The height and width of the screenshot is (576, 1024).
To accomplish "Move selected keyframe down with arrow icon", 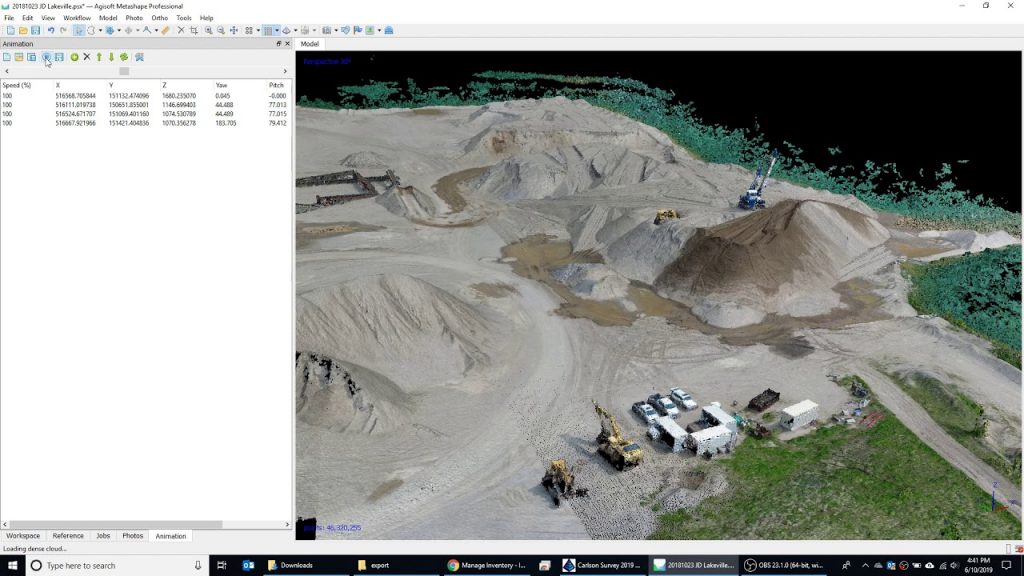I will [x=111, y=57].
